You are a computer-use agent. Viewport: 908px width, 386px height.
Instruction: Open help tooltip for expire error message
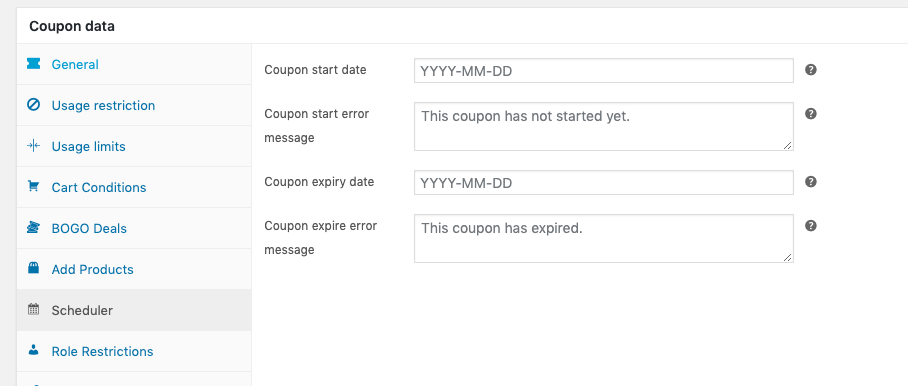point(811,226)
